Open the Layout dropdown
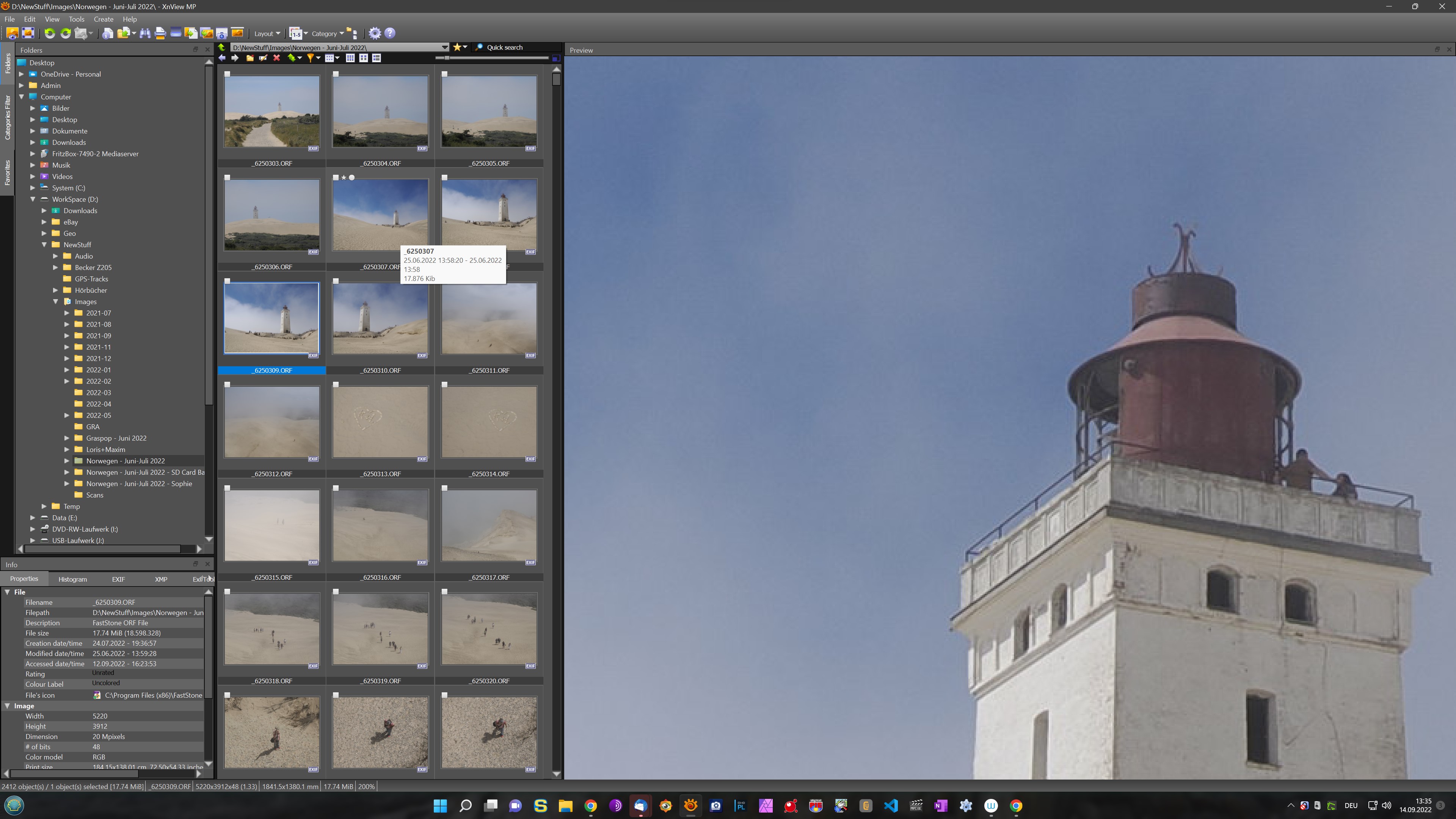The width and height of the screenshot is (1456, 819). click(267, 33)
